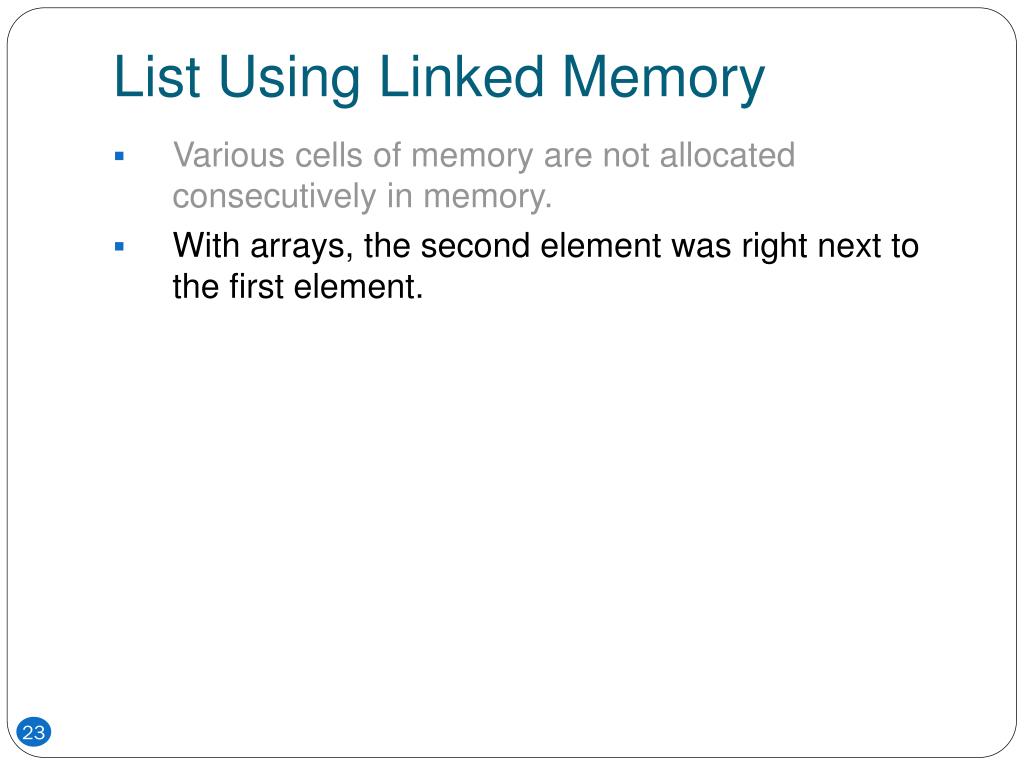Select the gray line Various cells of memory

(484, 157)
